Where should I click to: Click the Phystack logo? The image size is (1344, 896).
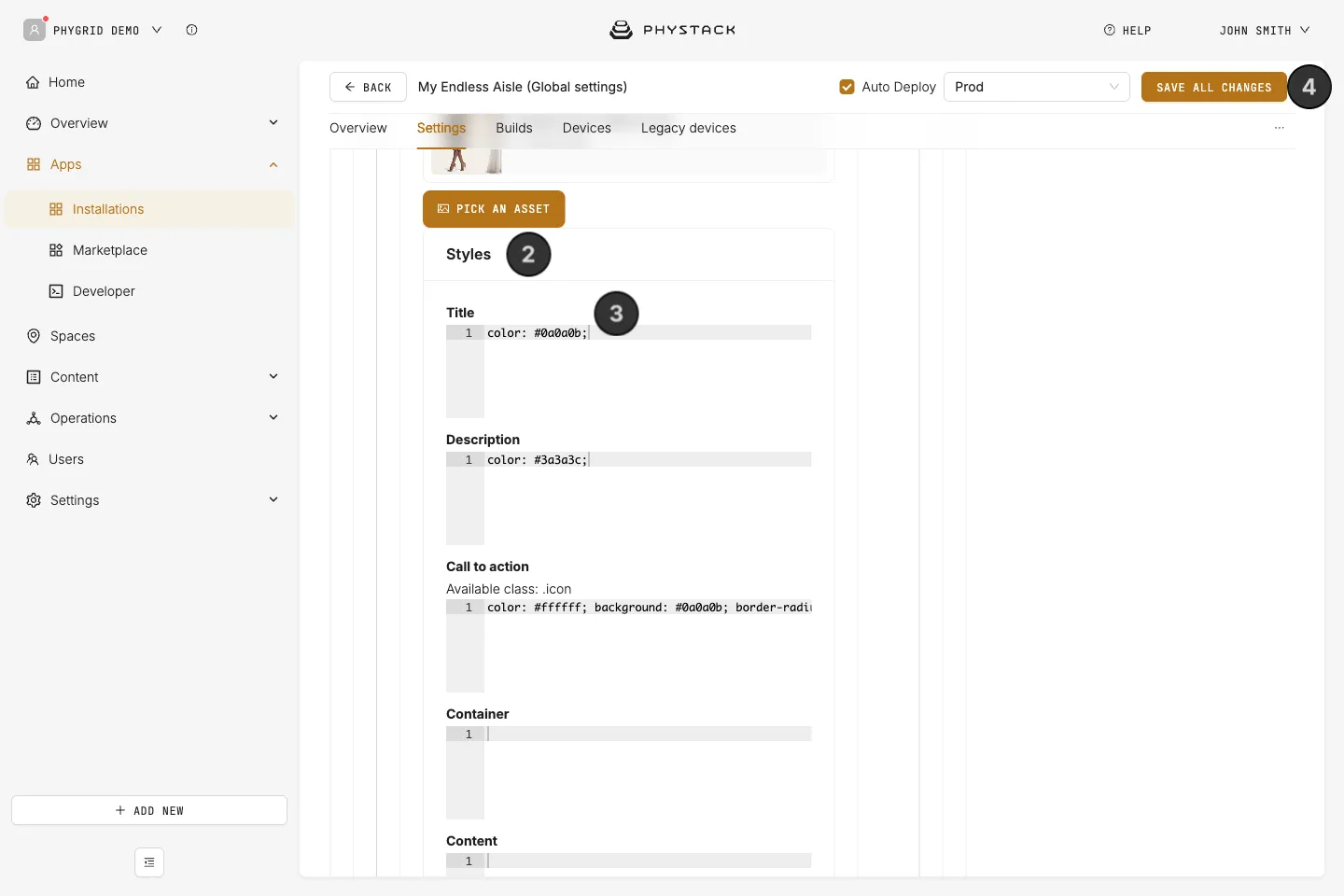672,30
